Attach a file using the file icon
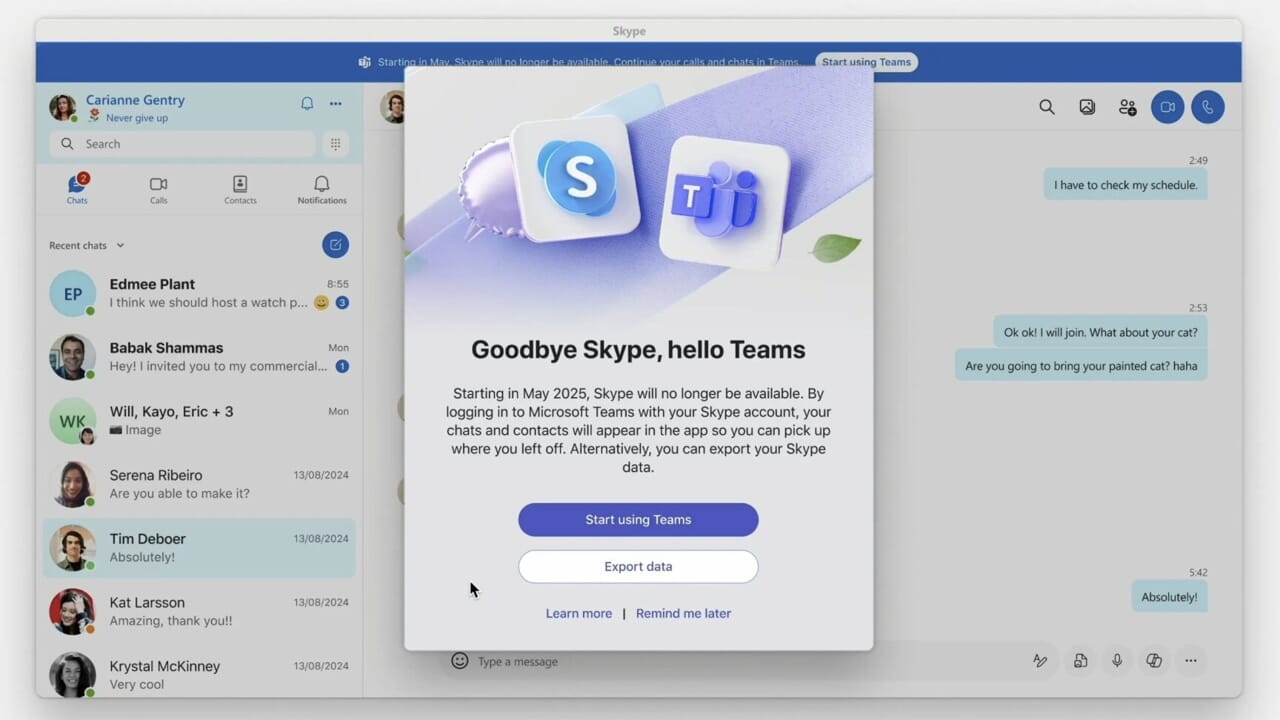Image resolution: width=1280 pixels, height=720 pixels. click(x=1081, y=661)
